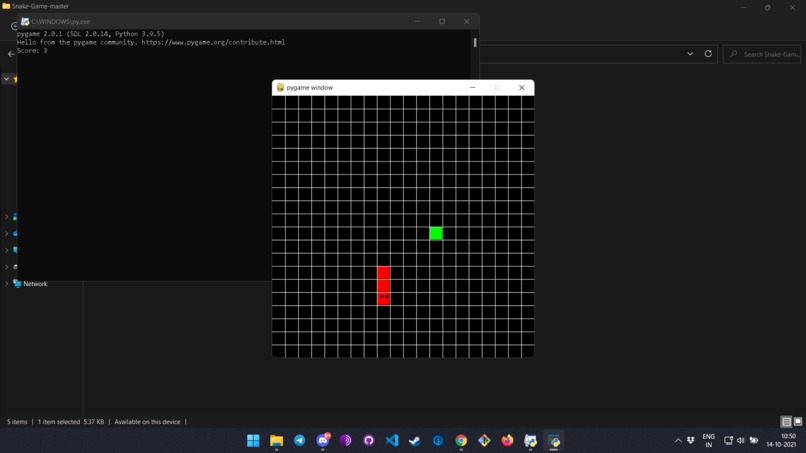Image resolution: width=806 pixels, height=453 pixels.
Task: Open the Windows Start menu
Action: [x=253, y=441]
